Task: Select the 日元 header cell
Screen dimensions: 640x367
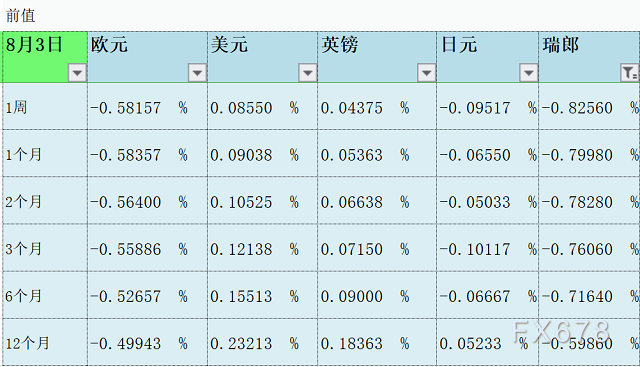Action: (487, 57)
